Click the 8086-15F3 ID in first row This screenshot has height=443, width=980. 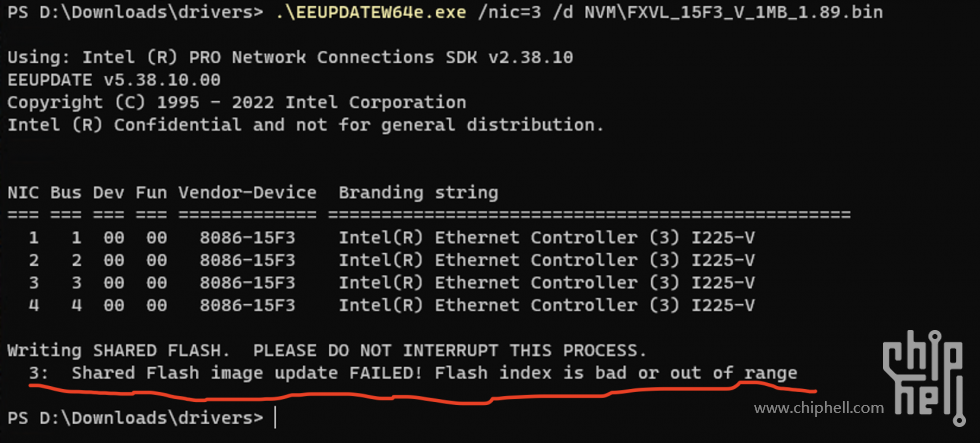click(x=247, y=238)
